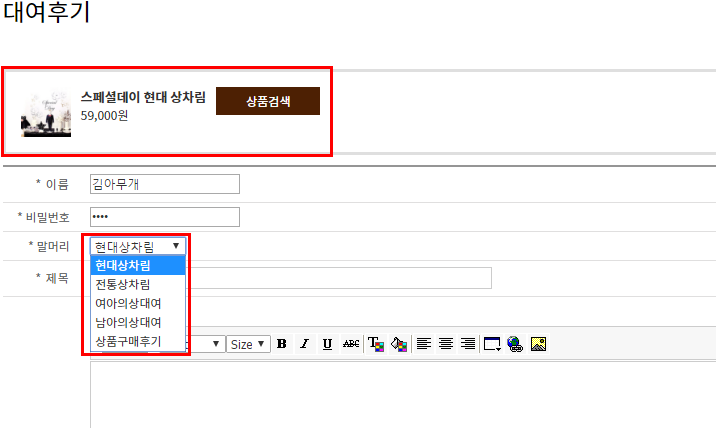Open the background fill color tool

[x=399, y=344]
